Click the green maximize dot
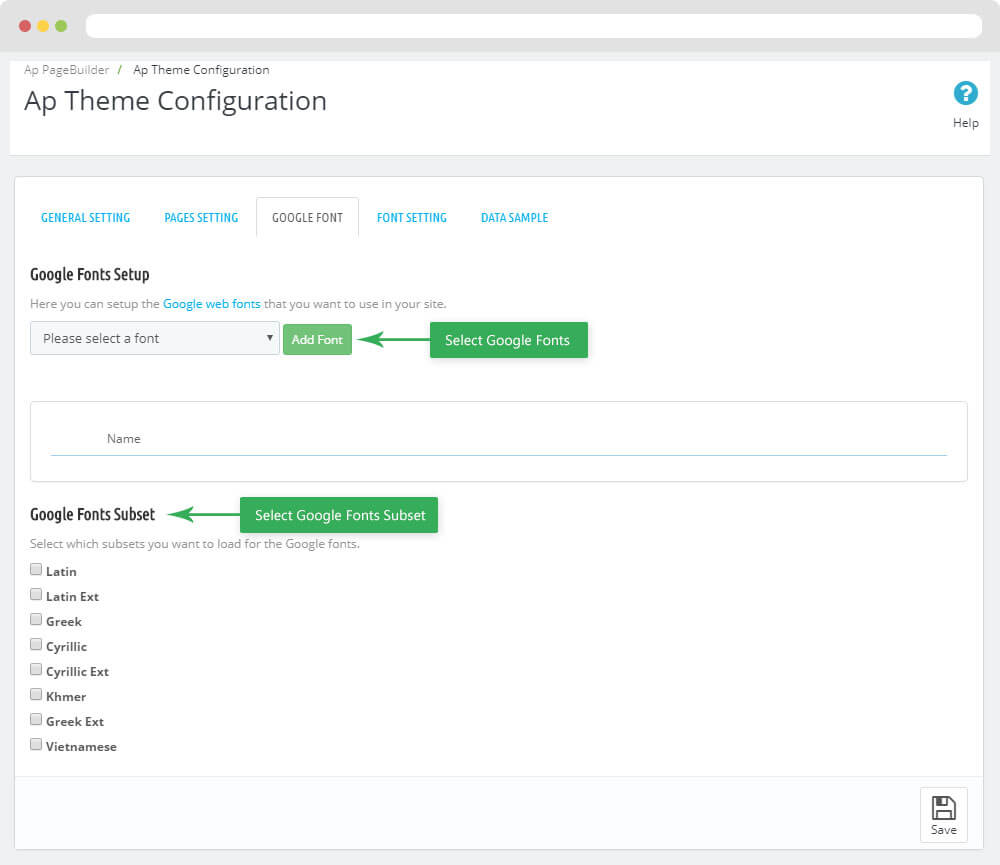Image resolution: width=1000 pixels, height=865 pixels. tap(61, 26)
